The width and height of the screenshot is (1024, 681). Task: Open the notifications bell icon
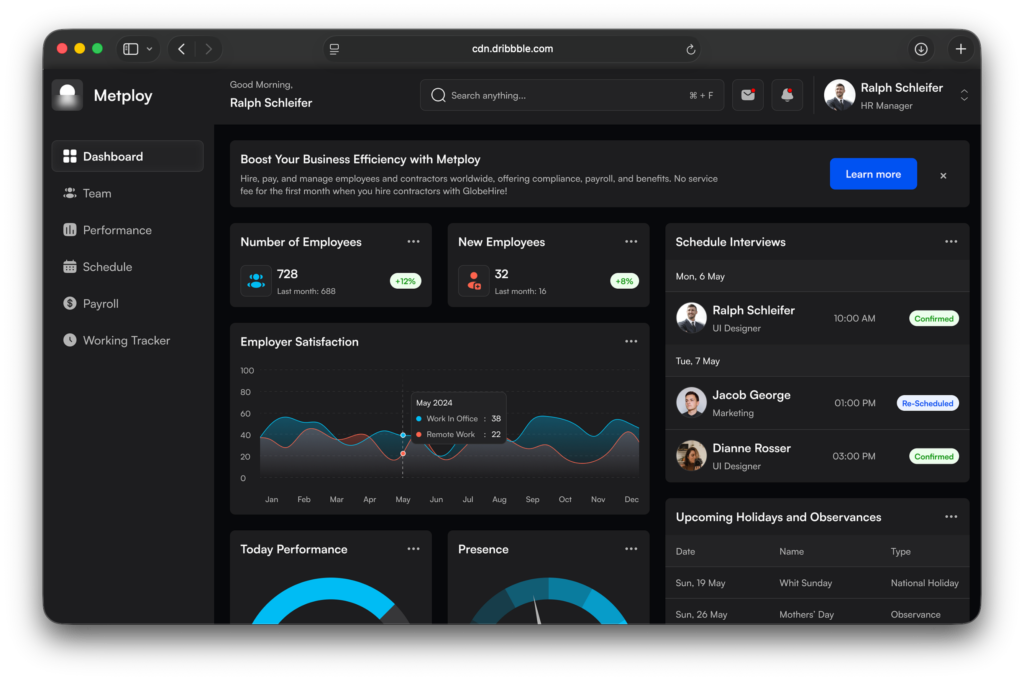(787, 95)
